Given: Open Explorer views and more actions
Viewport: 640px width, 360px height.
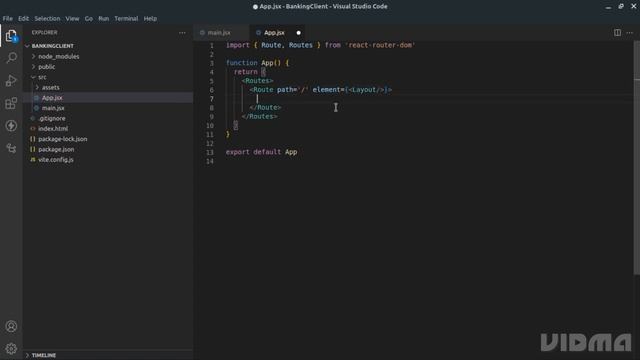Looking at the screenshot, I should pos(182,33).
